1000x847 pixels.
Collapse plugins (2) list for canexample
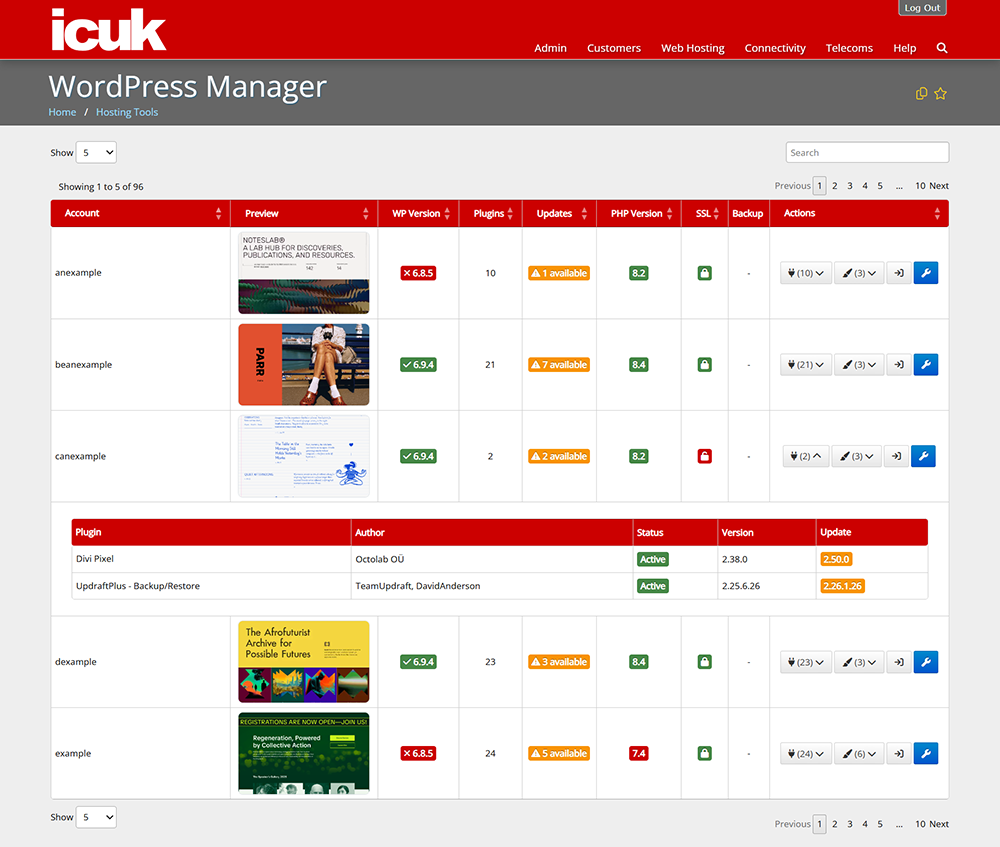click(x=806, y=456)
